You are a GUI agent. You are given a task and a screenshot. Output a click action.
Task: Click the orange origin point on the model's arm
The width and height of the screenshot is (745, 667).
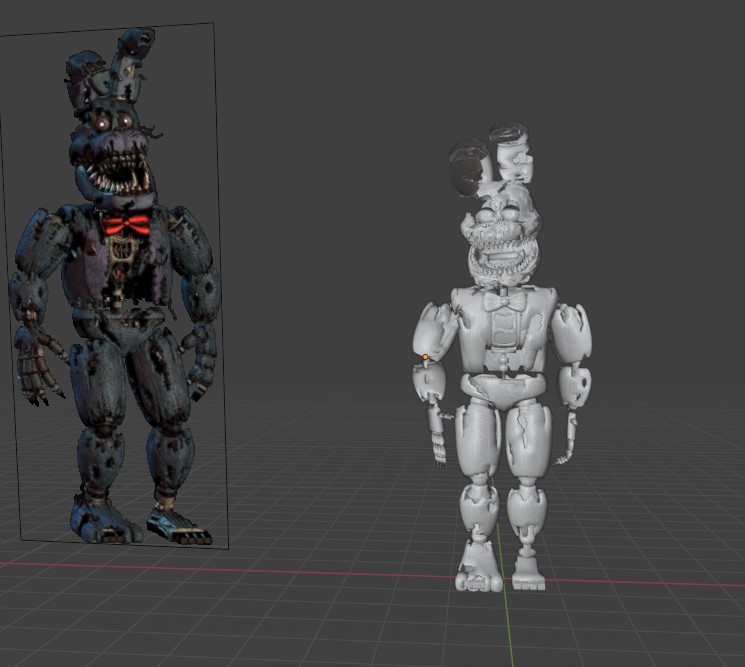click(425, 357)
